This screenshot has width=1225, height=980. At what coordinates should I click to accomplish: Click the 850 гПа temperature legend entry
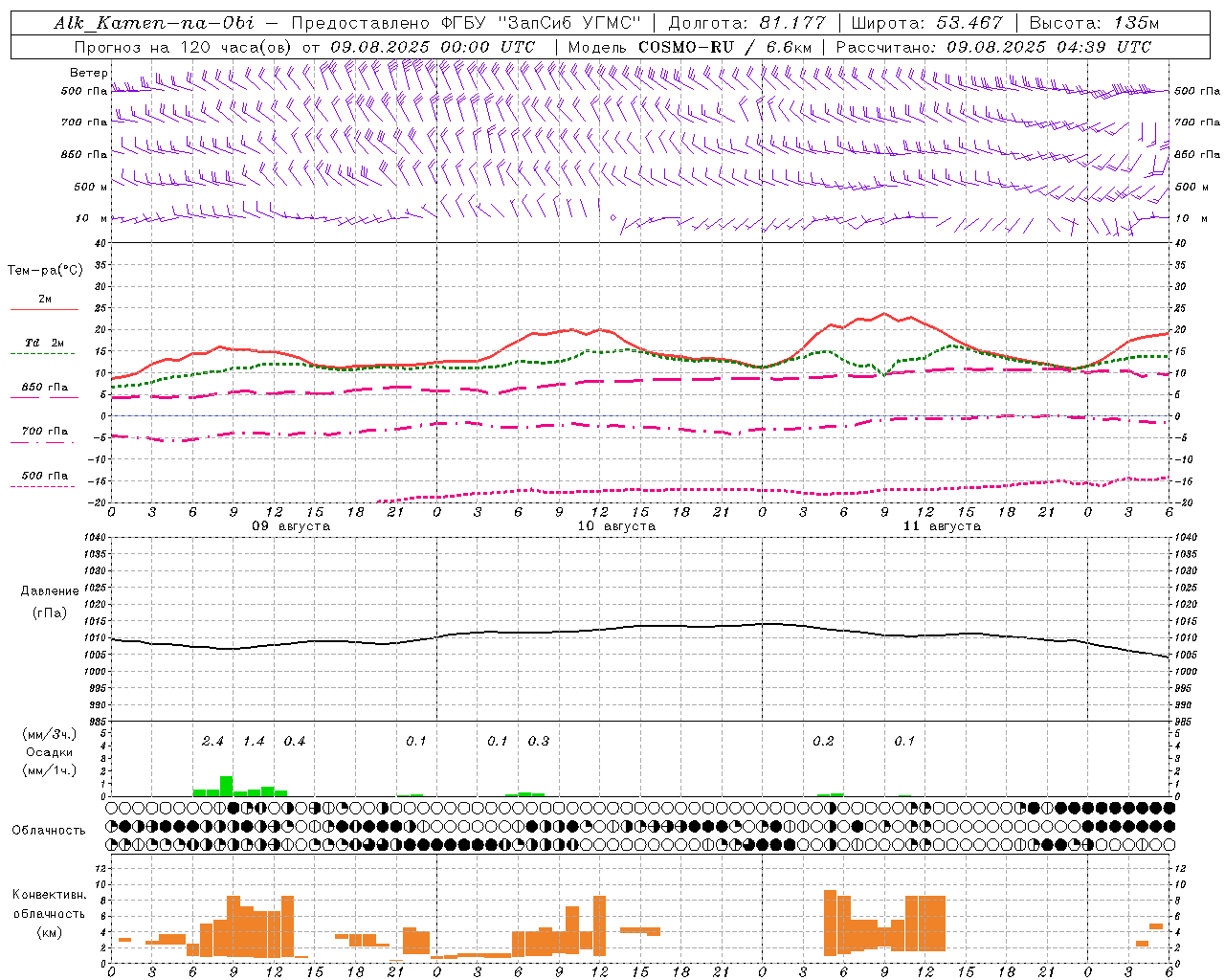tap(45, 388)
